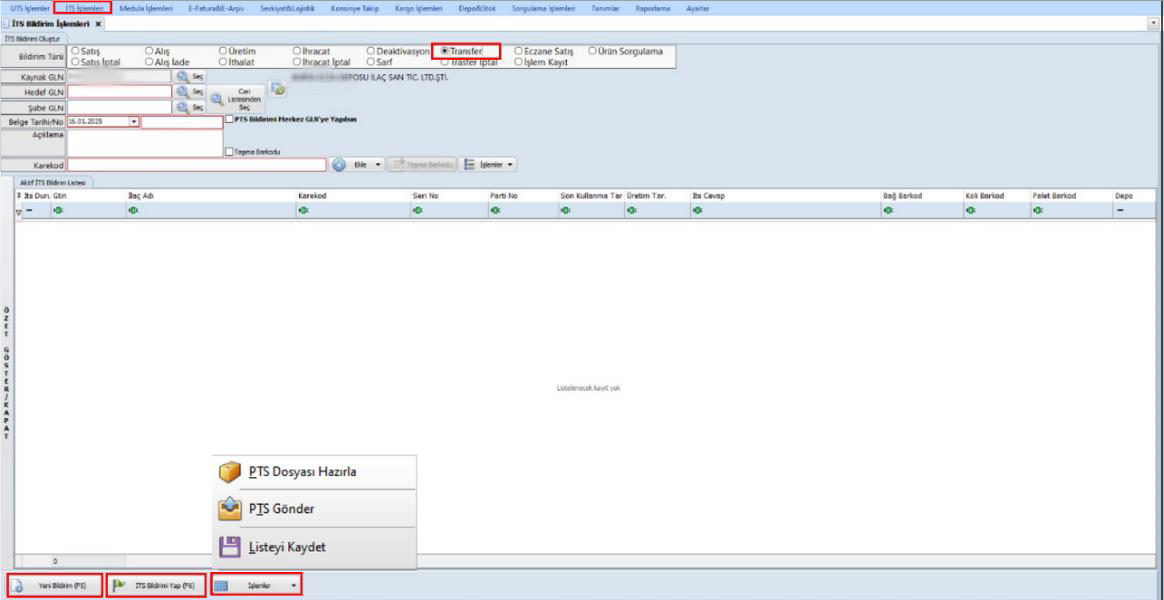Click the magnifier Seç icon next to Şube GLN
Screen dimensions: 1164x600
[183, 106]
